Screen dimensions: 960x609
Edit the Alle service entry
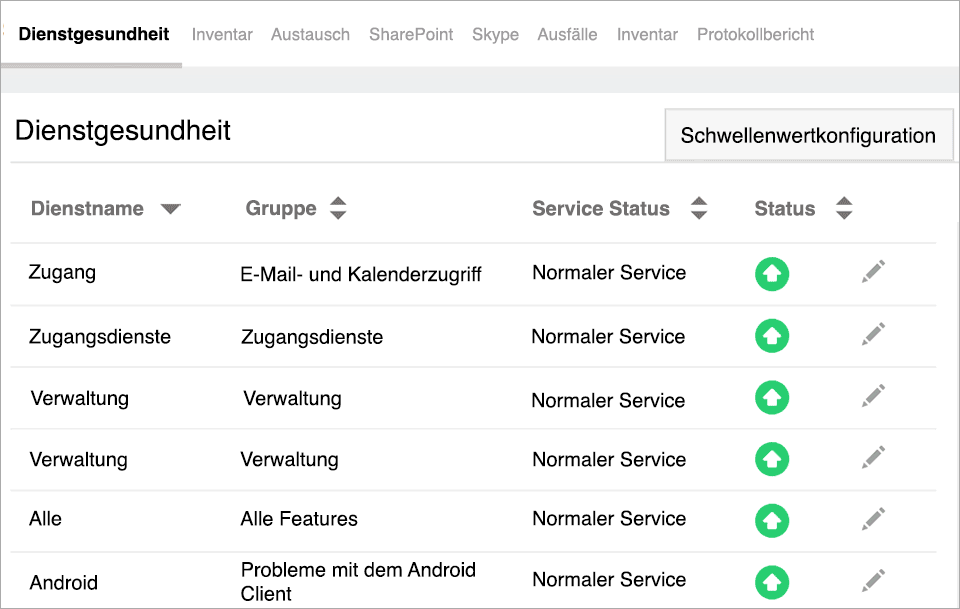tap(873, 518)
